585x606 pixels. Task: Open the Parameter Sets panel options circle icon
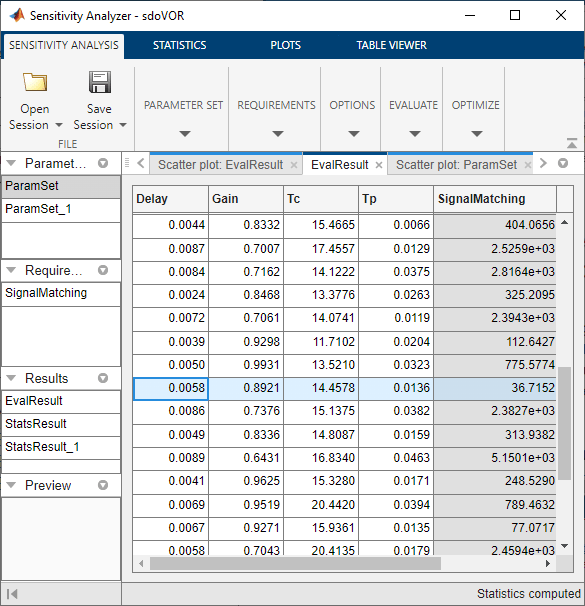point(103,163)
